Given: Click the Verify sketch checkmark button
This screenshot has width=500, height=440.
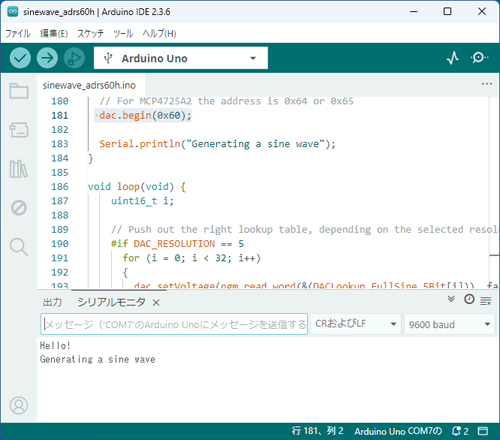Looking at the screenshot, I should tap(20, 58).
